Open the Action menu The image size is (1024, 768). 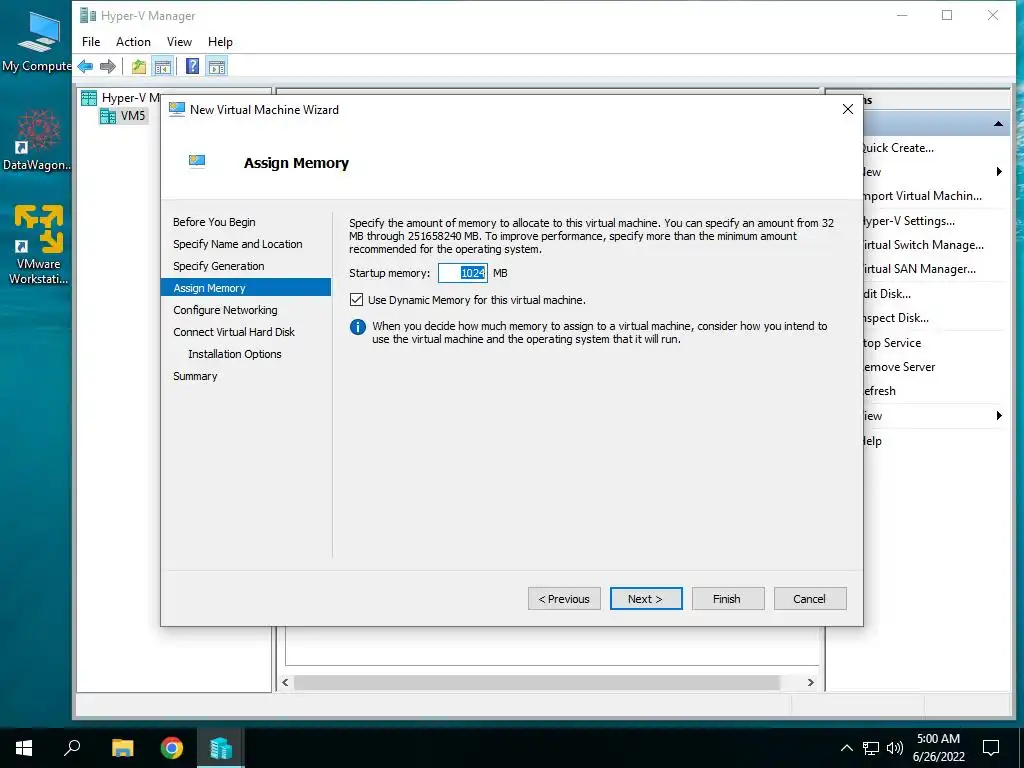tap(133, 42)
